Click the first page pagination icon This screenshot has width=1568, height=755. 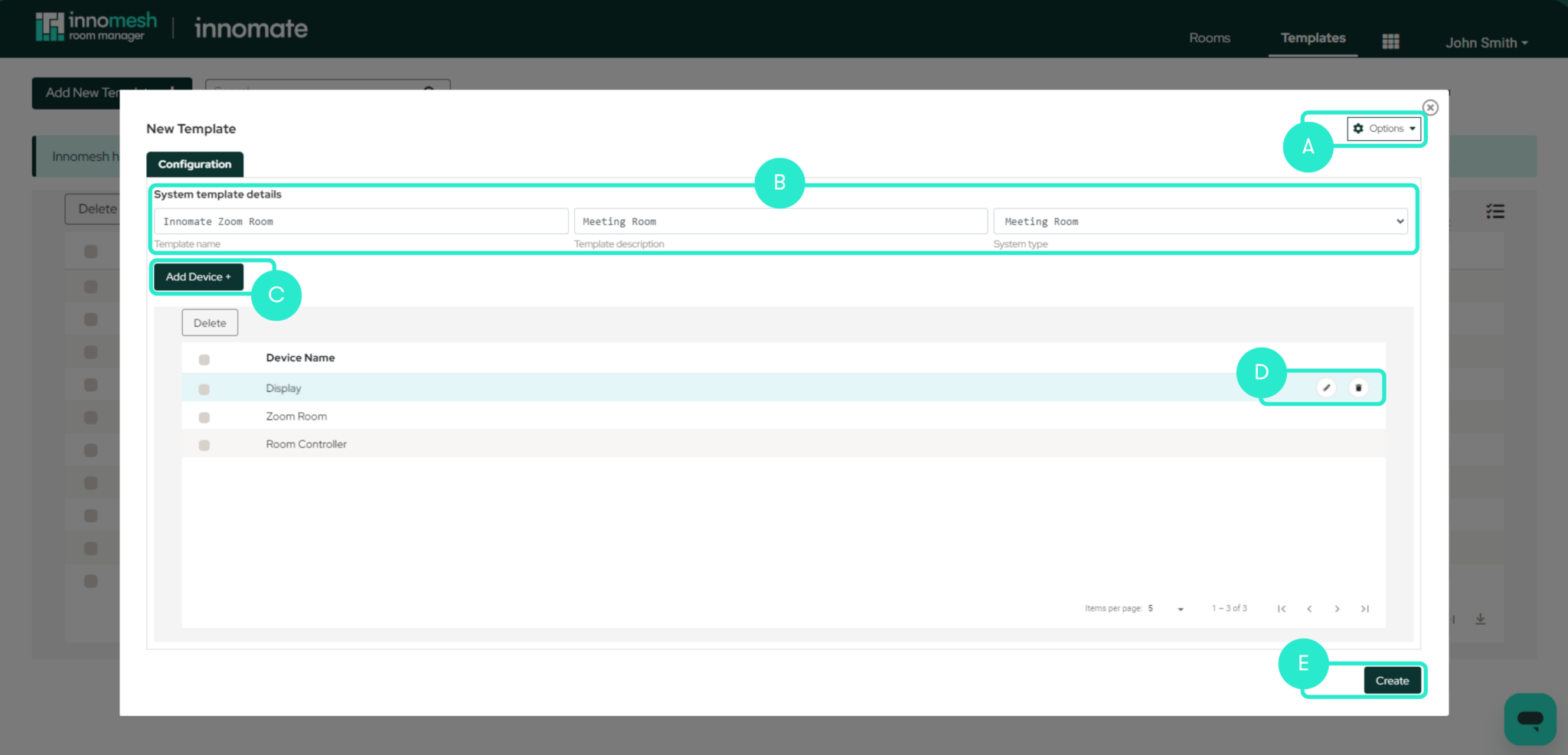click(1282, 608)
